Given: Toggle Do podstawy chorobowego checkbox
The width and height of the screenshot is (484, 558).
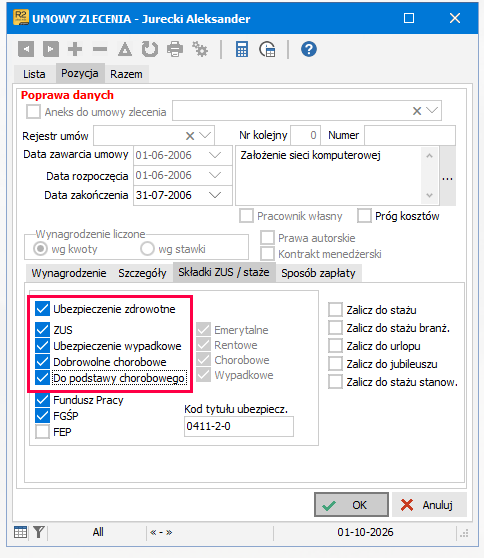Looking at the screenshot, I should 42,378.
